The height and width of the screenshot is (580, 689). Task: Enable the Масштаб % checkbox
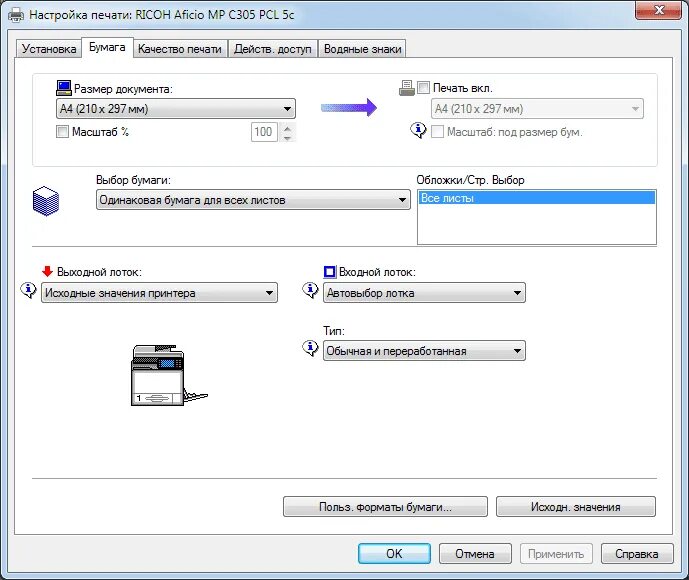[62, 131]
